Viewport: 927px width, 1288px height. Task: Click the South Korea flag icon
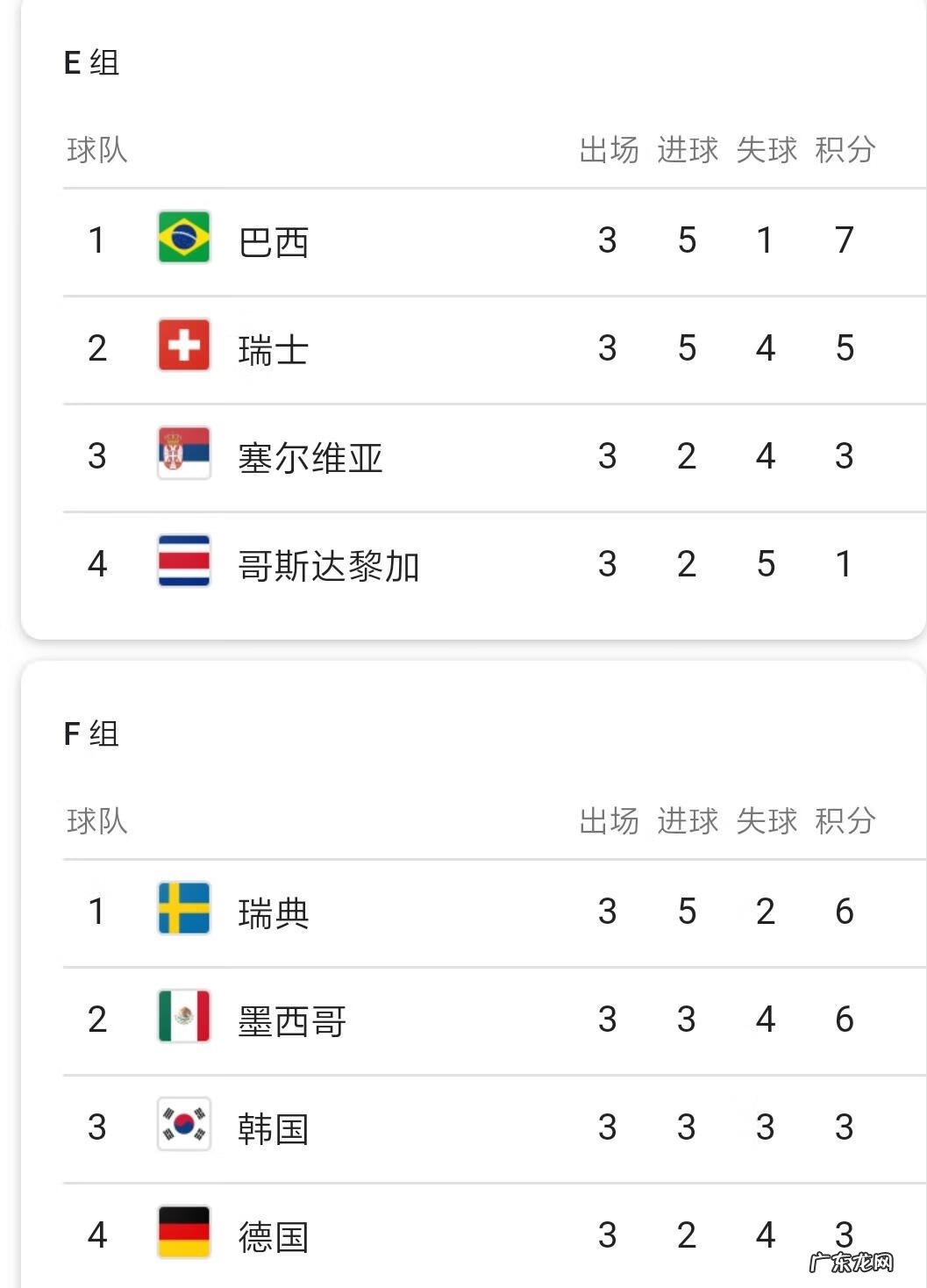click(x=184, y=1124)
